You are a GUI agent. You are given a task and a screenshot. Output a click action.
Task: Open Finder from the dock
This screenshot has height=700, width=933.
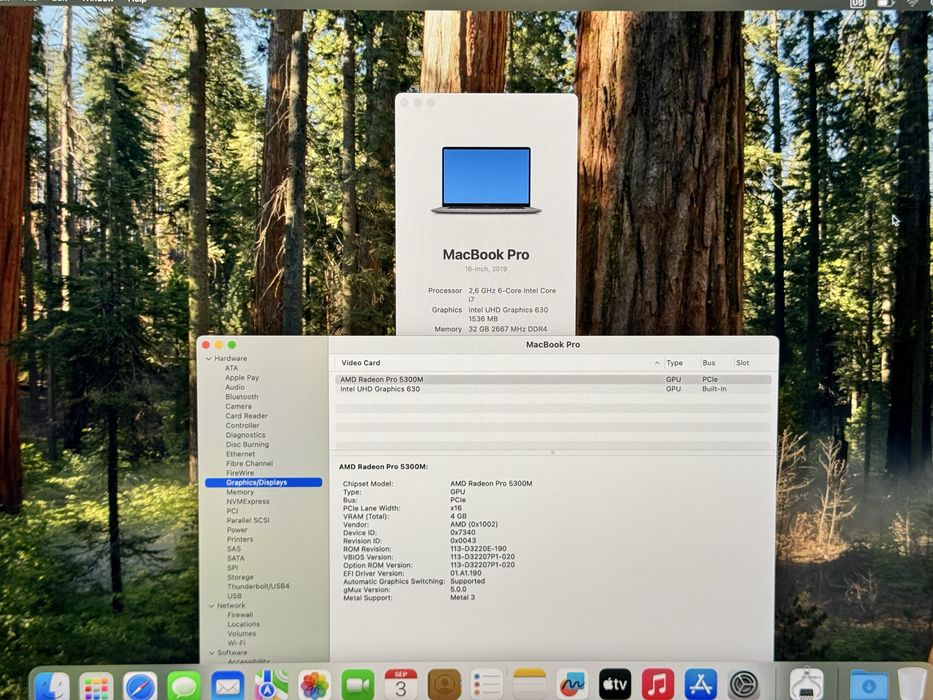pos(52,686)
